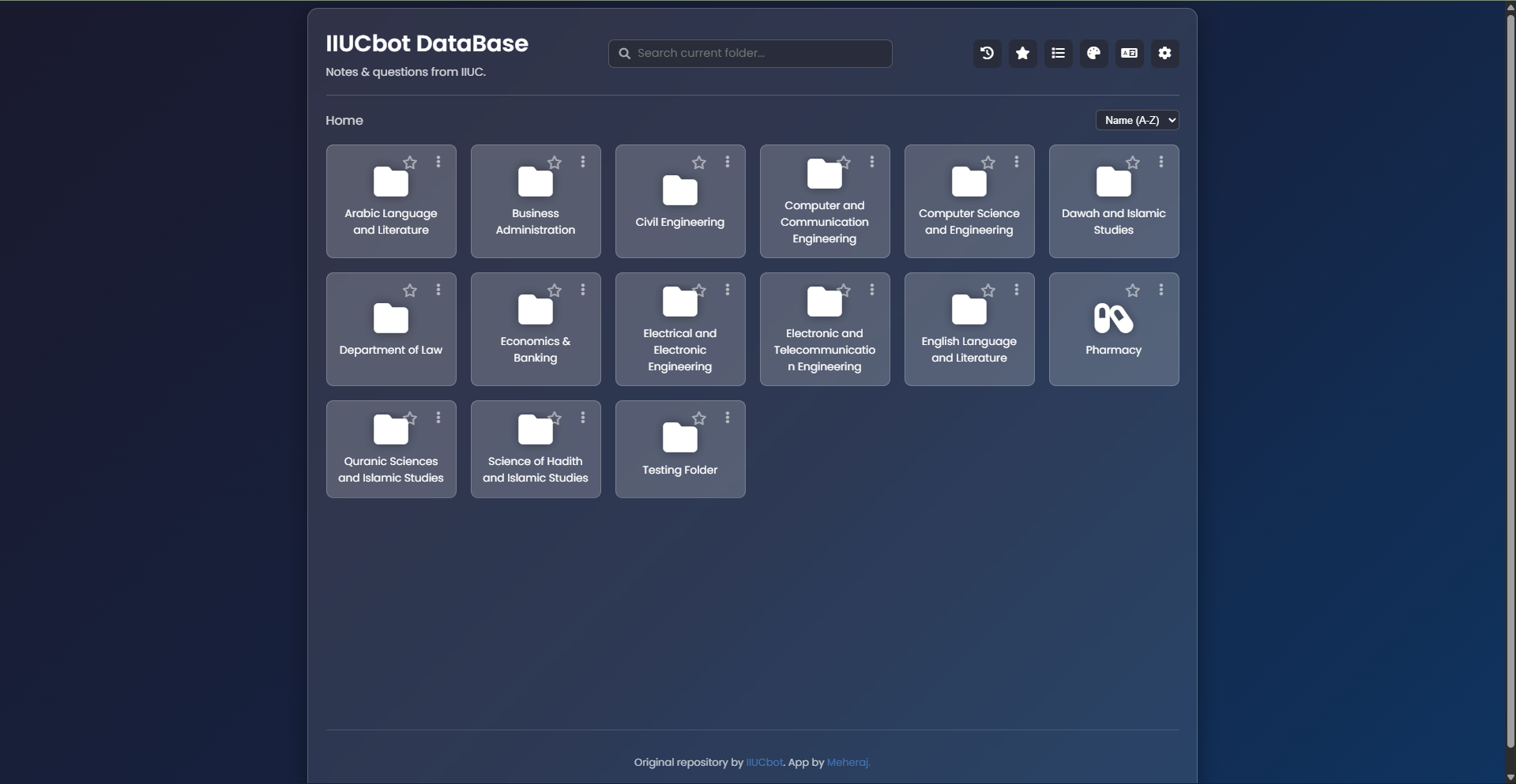
Task: Open three-dot menu on English Language and Literature
Action: (1017, 290)
